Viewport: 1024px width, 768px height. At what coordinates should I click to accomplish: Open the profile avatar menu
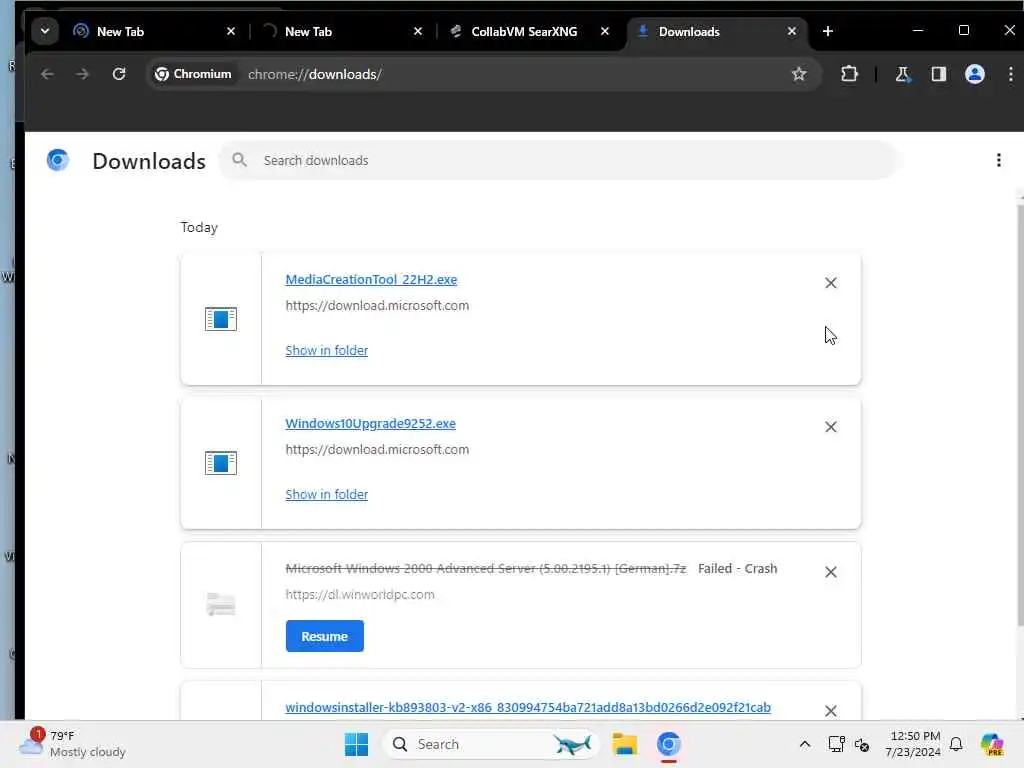click(x=974, y=74)
